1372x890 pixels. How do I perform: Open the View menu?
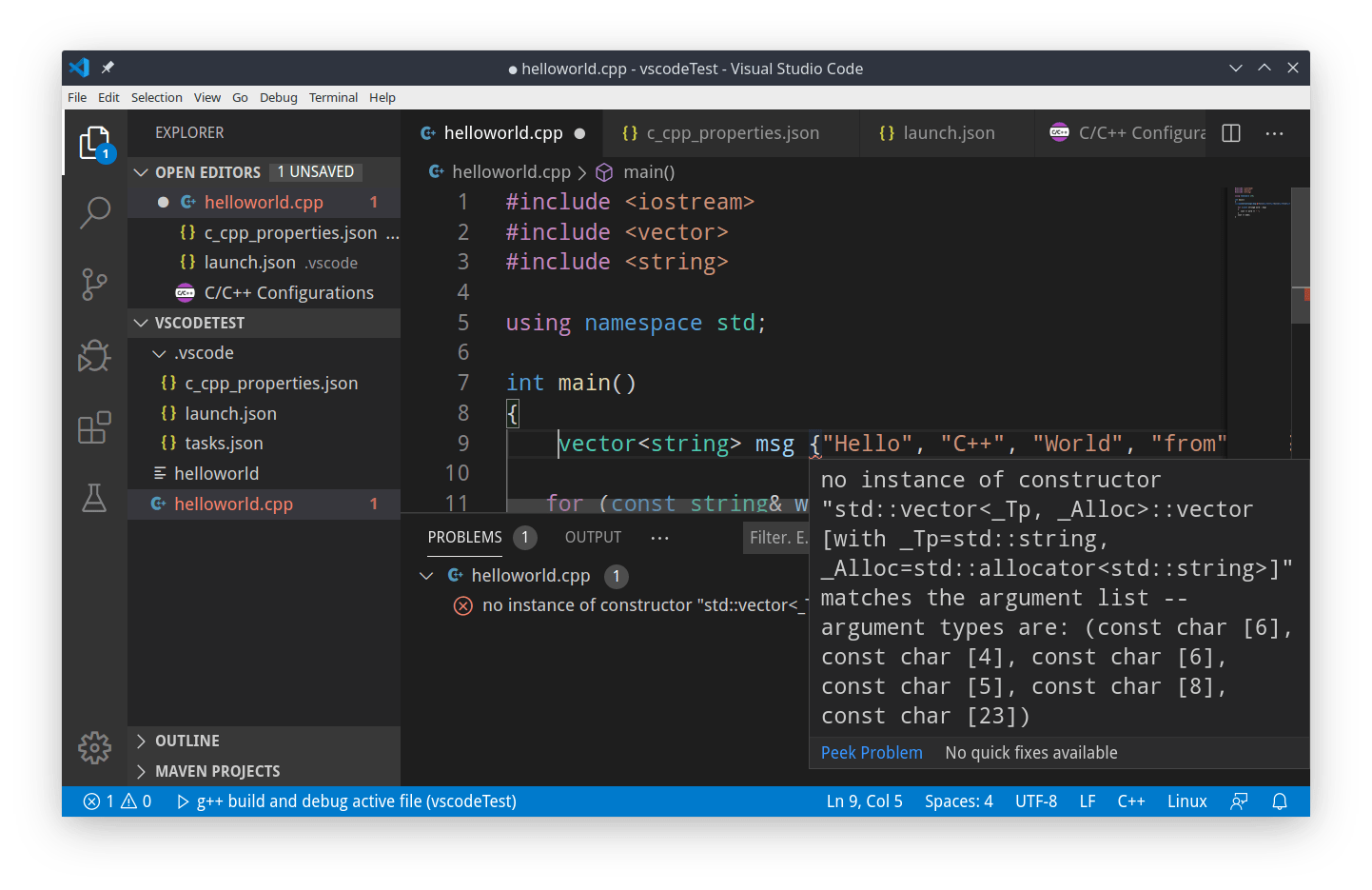(206, 97)
